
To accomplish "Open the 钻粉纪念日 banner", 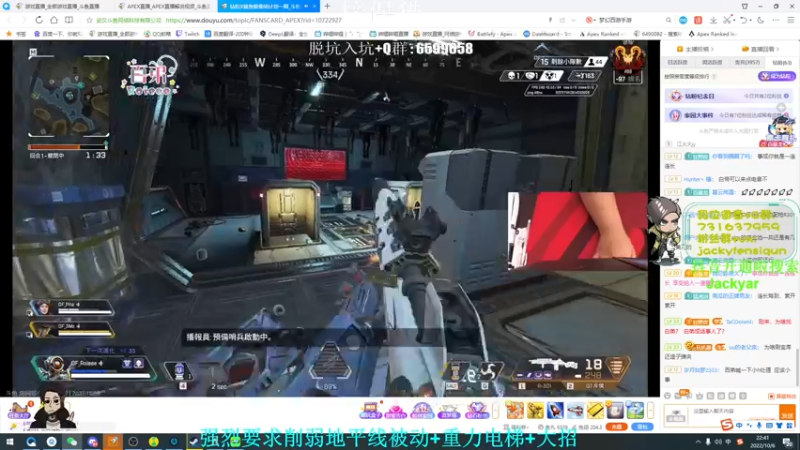I will point(729,96).
